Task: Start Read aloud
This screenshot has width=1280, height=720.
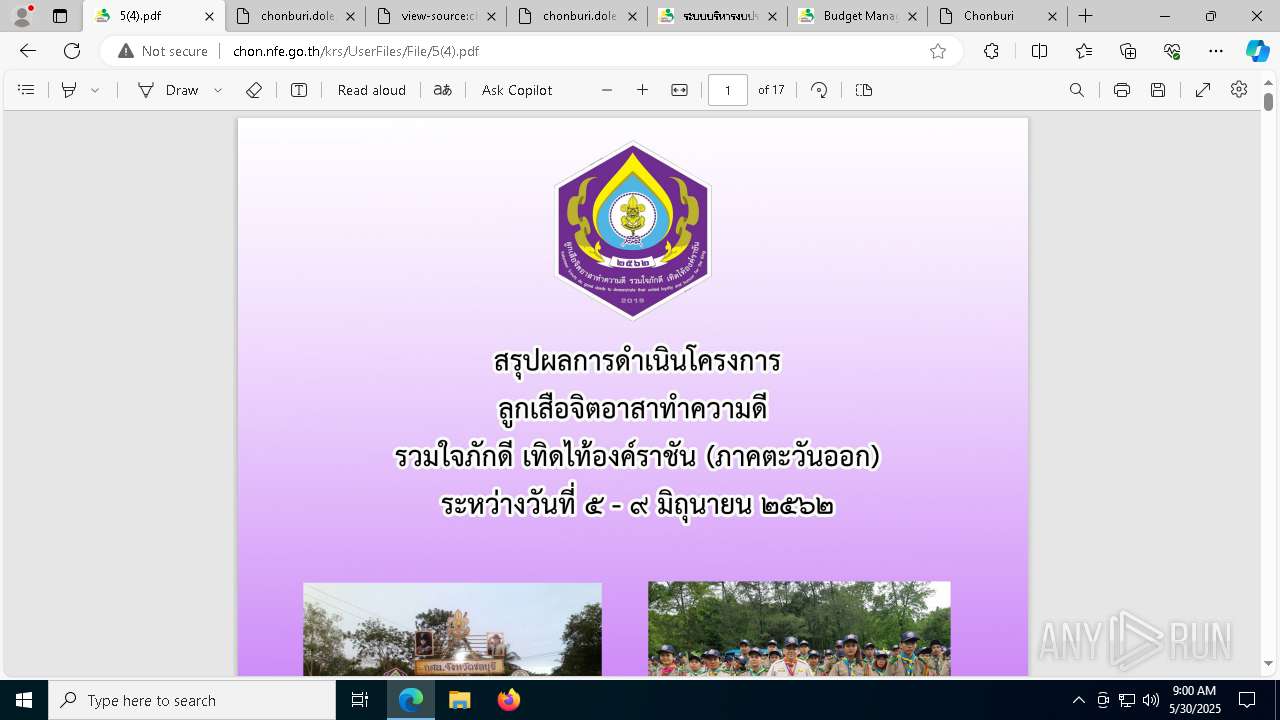Action: [x=372, y=90]
